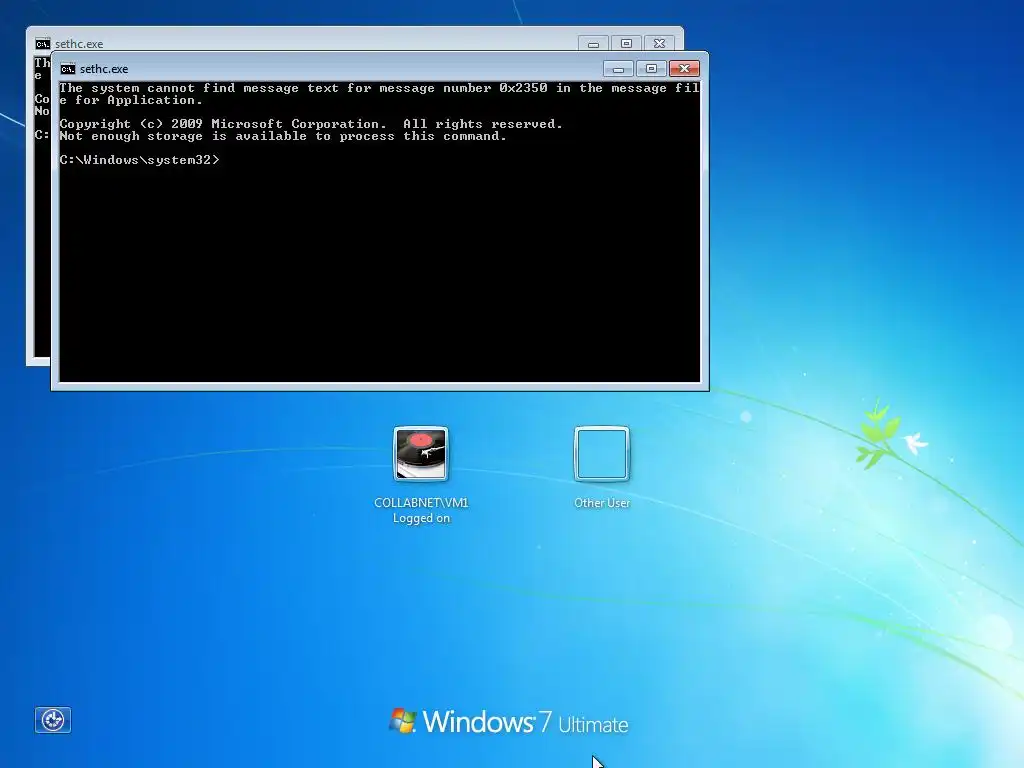The width and height of the screenshot is (1024, 768).
Task: Click the background sethc.exe title text
Action: click(x=79, y=44)
